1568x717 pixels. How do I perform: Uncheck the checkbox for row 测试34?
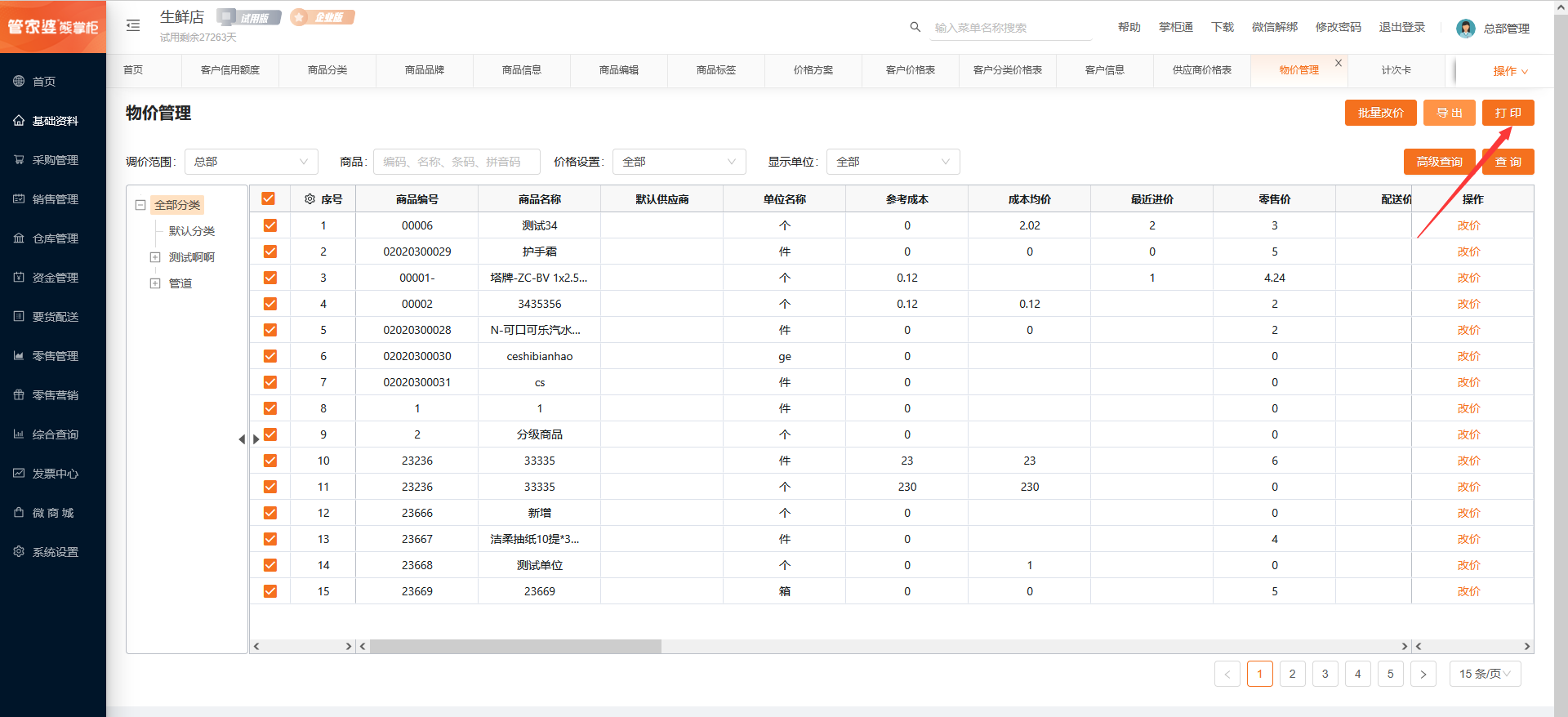[x=270, y=225]
